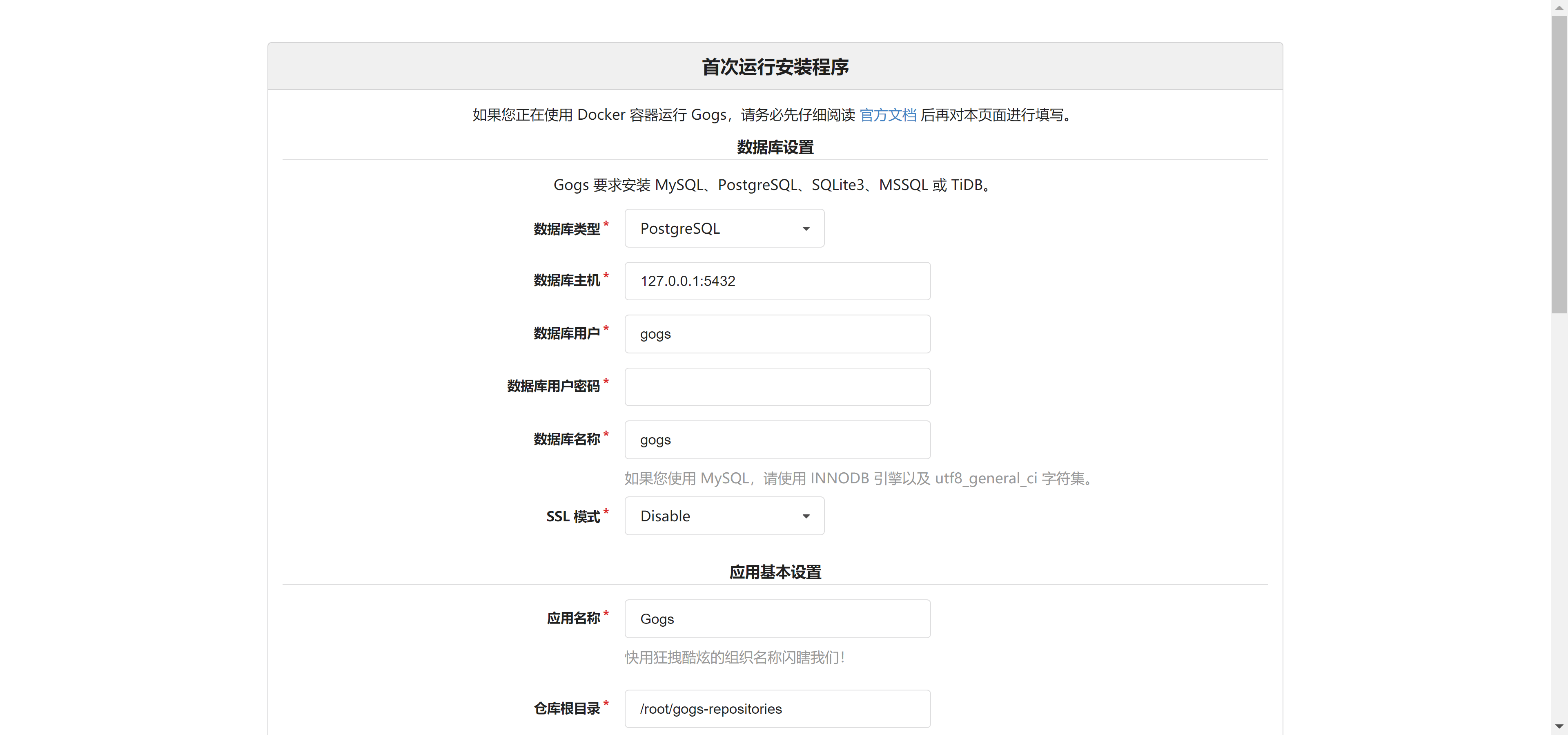Click the vertical scrollbar thumb

point(1559,164)
